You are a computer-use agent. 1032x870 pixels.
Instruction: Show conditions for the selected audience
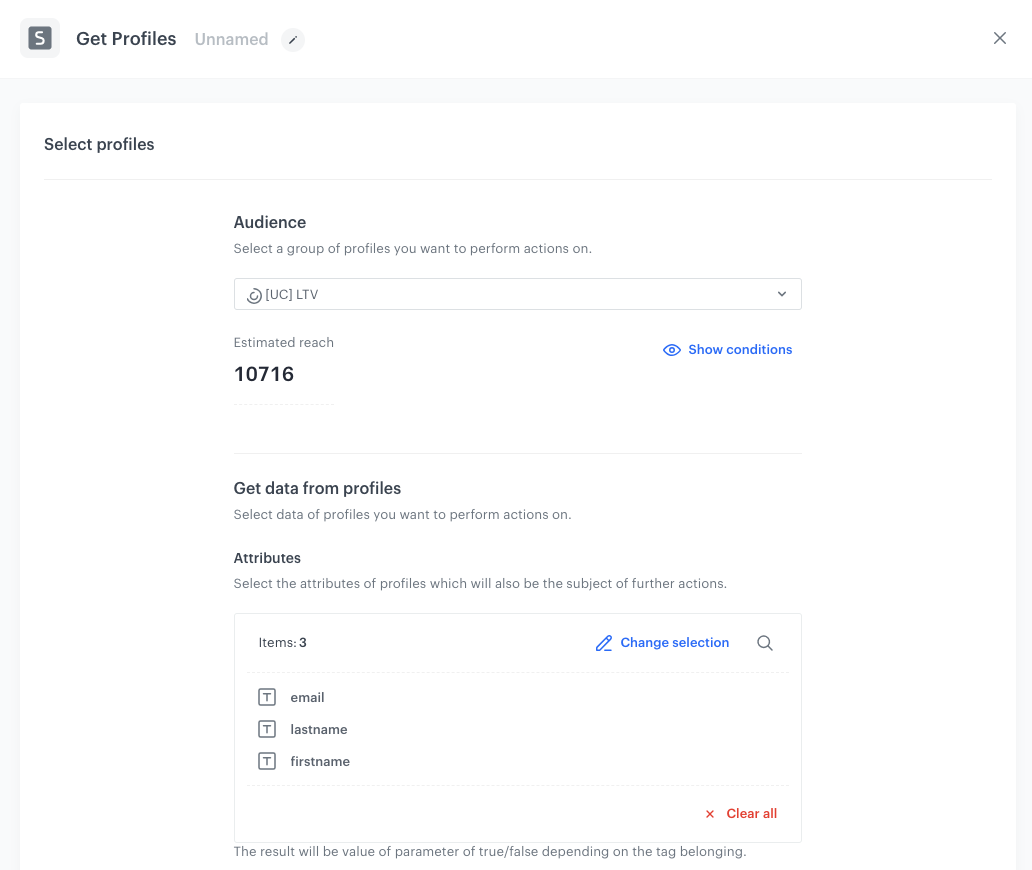(739, 350)
